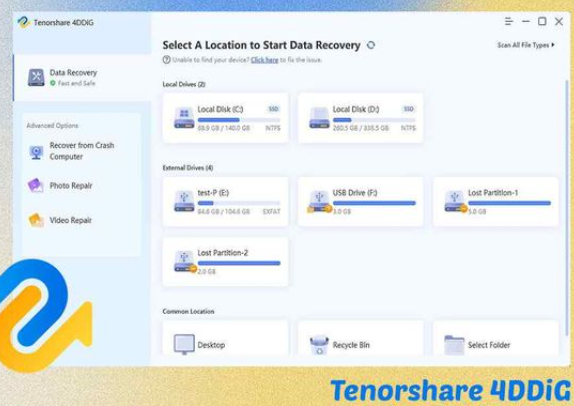Image resolution: width=574 pixels, height=406 pixels.
Task: Click the Local Disk (D:) usage bar
Action: click(x=374, y=120)
